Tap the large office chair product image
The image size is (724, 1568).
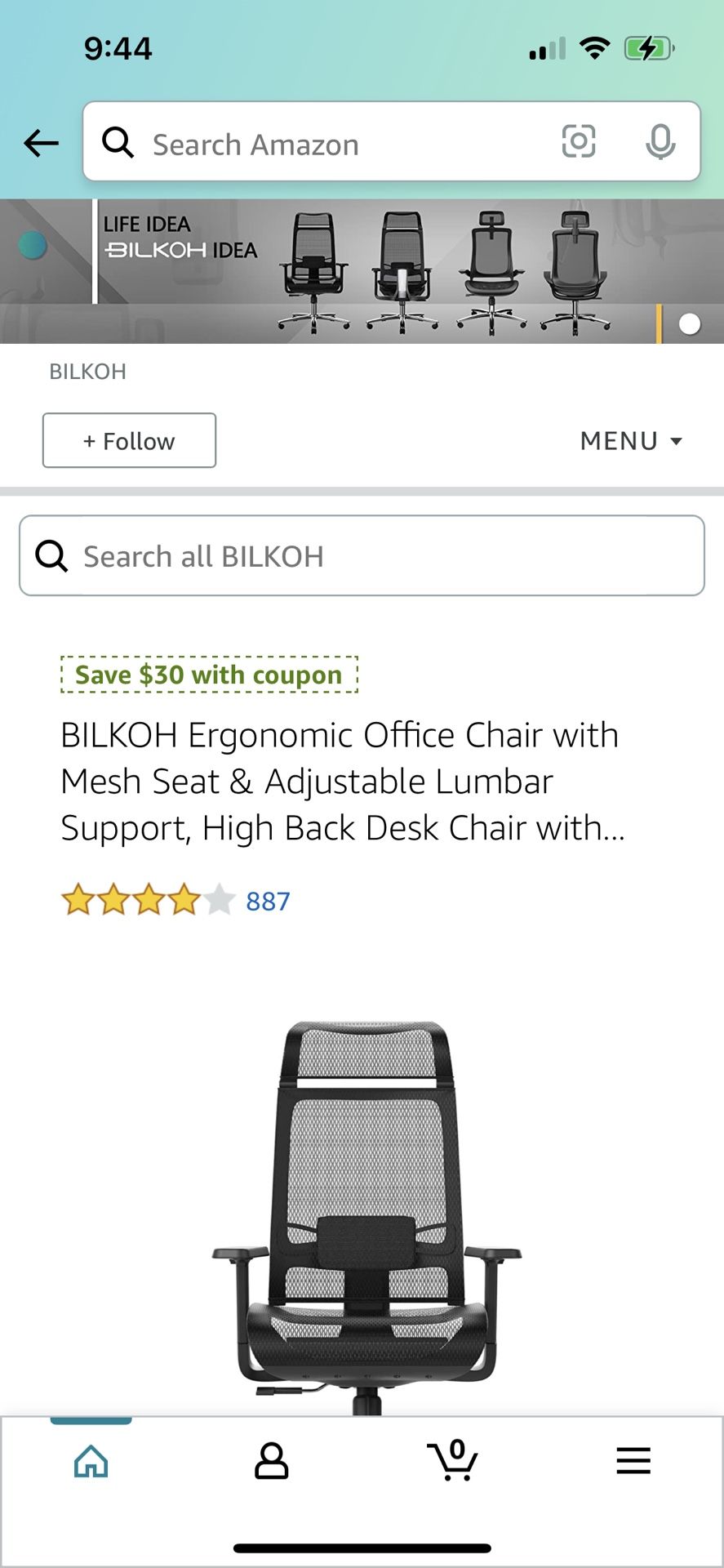pos(366,1209)
